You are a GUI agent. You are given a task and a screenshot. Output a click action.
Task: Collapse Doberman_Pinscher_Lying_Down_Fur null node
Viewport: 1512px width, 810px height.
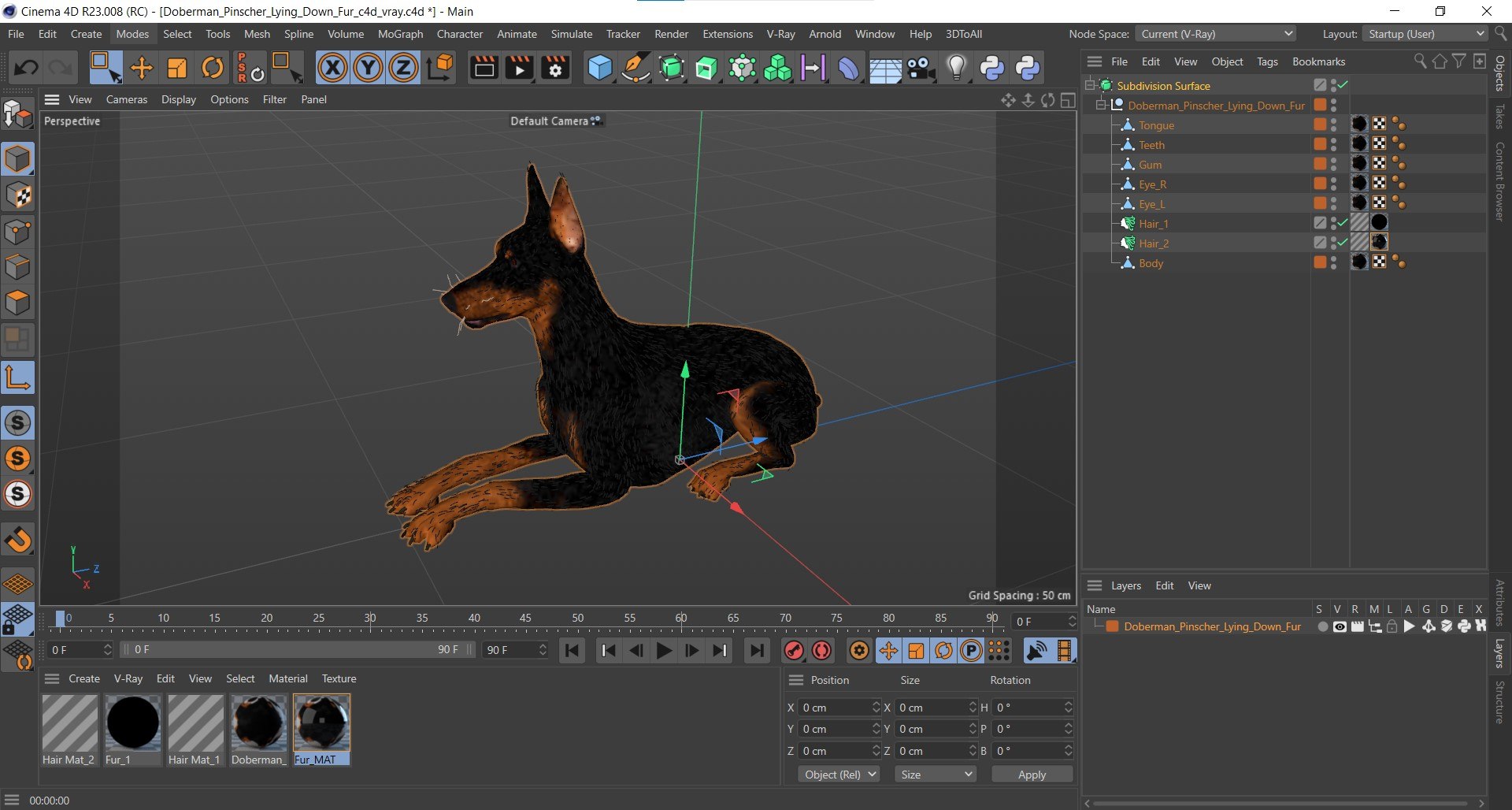click(x=1102, y=105)
